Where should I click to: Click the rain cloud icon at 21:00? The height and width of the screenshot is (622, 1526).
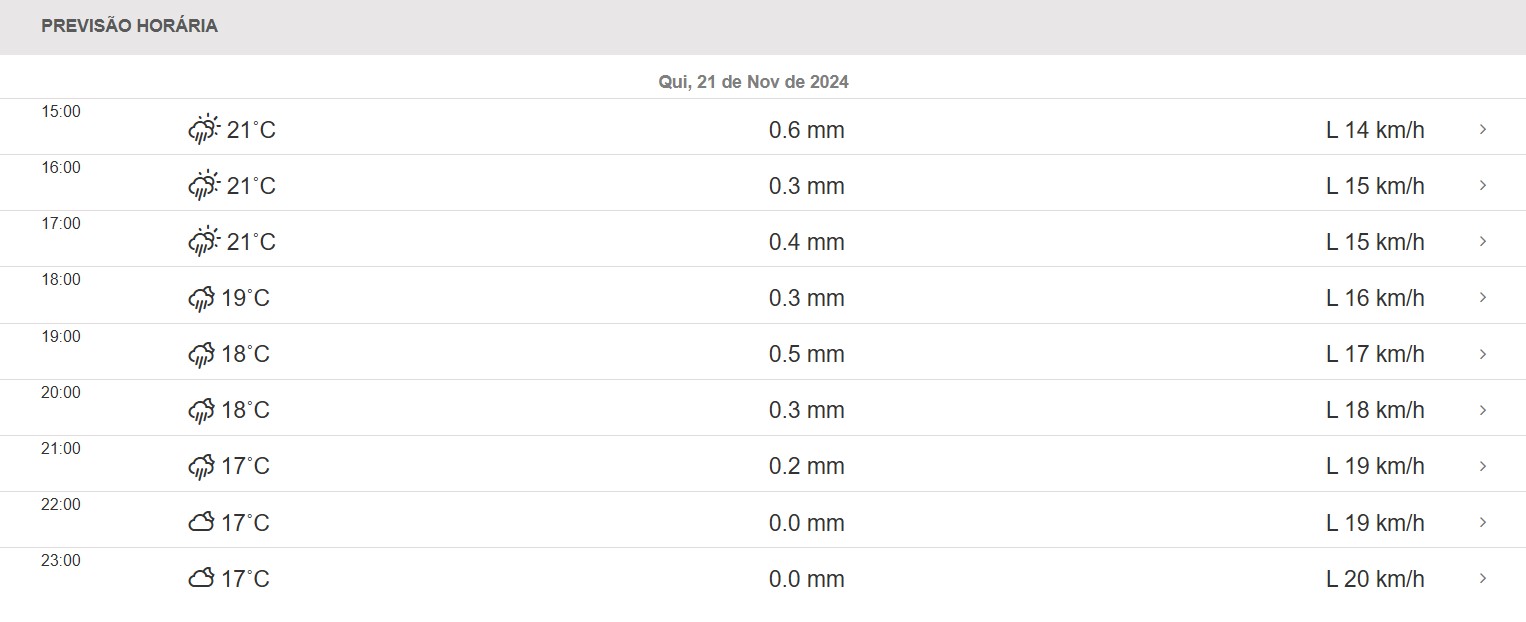[x=201, y=466]
